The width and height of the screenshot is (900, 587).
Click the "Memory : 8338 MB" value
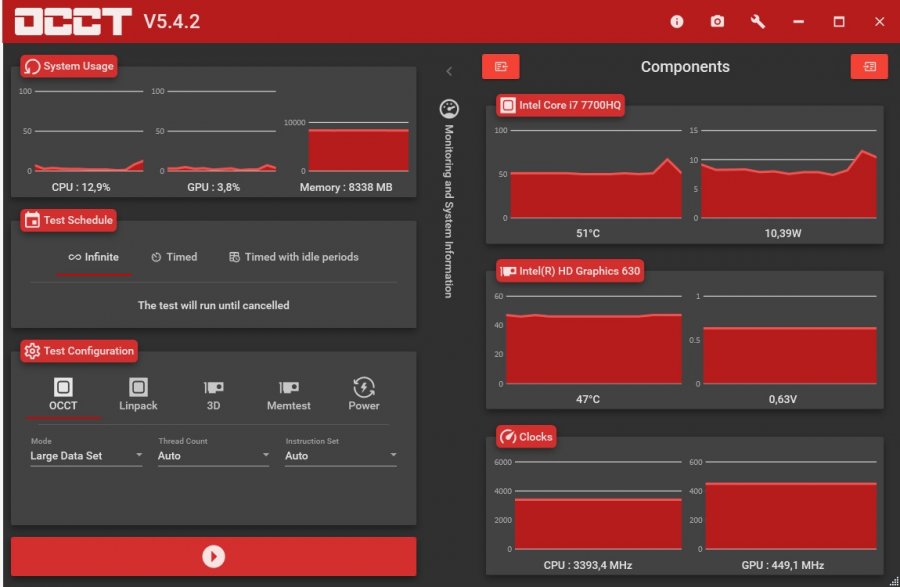point(346,188)
